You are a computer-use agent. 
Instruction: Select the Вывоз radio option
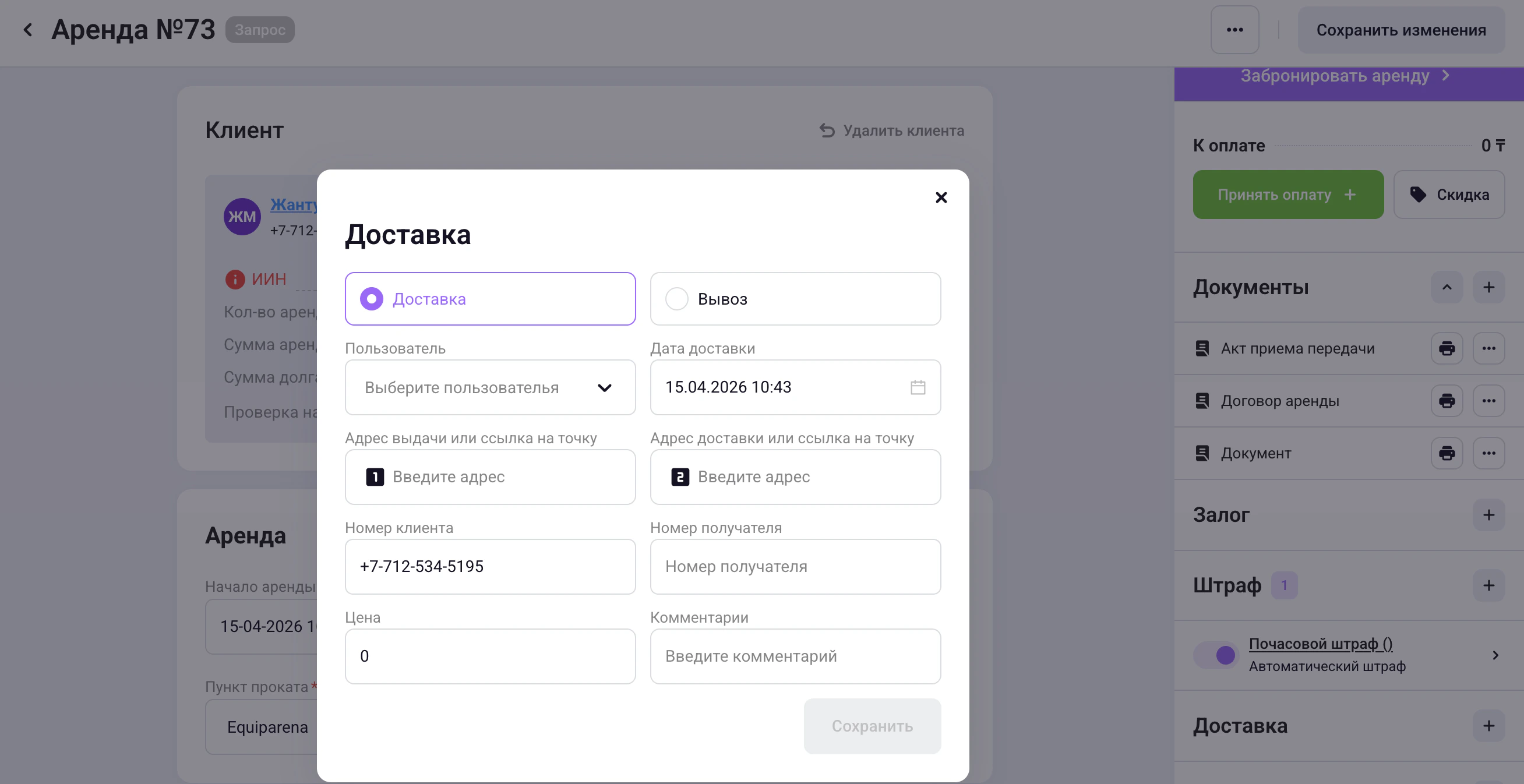677,299
